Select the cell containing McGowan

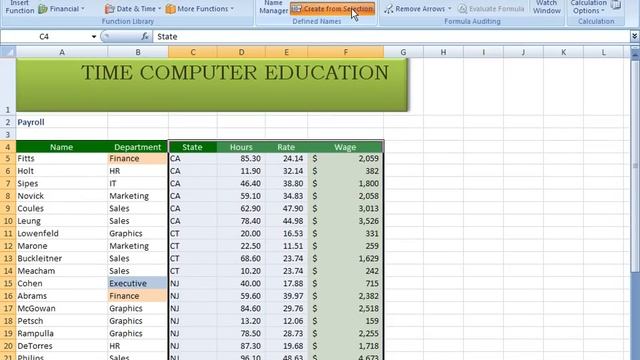(x=62, y=309)
